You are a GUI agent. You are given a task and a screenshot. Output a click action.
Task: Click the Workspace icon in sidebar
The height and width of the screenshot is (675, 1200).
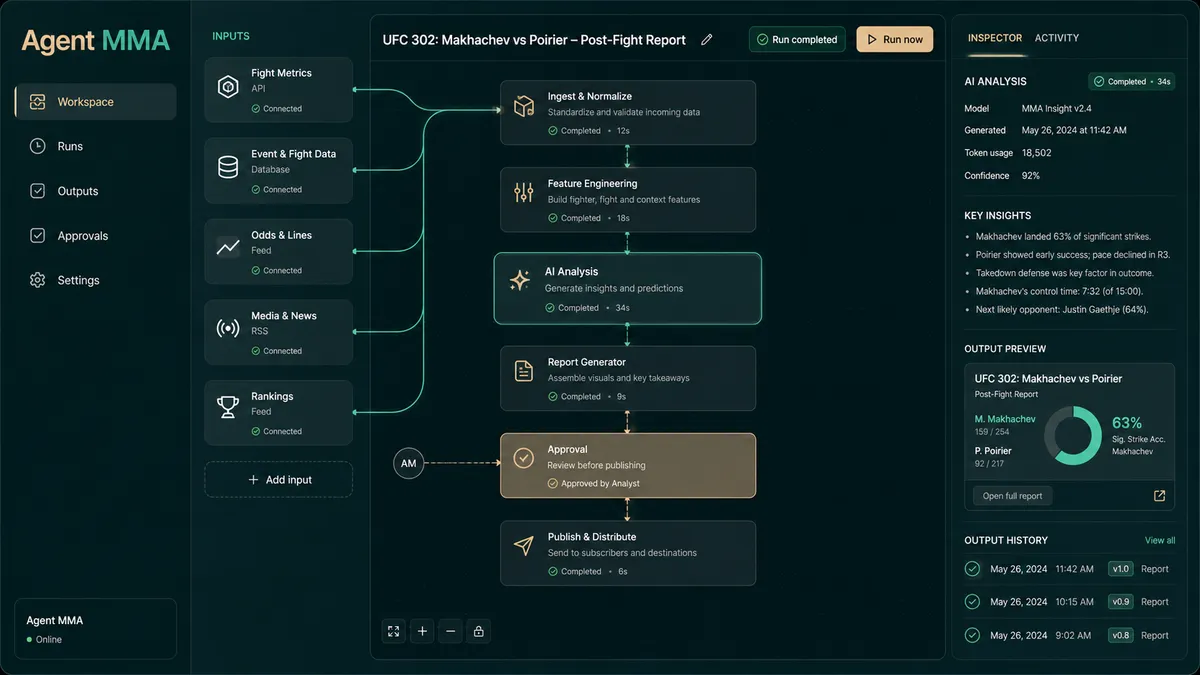[x=38, y=102]
